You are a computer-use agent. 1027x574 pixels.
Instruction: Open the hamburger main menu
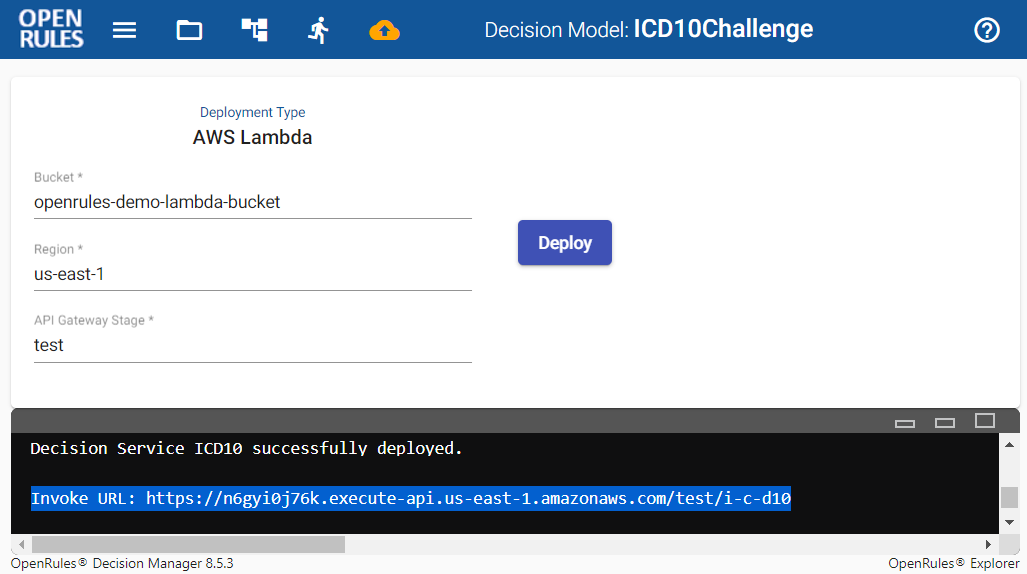124,30
